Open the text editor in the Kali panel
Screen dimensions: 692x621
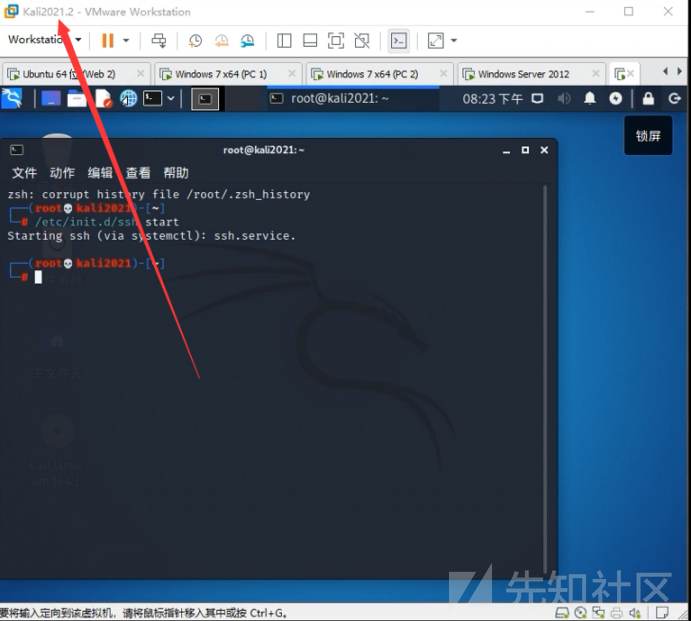(103, 98)
